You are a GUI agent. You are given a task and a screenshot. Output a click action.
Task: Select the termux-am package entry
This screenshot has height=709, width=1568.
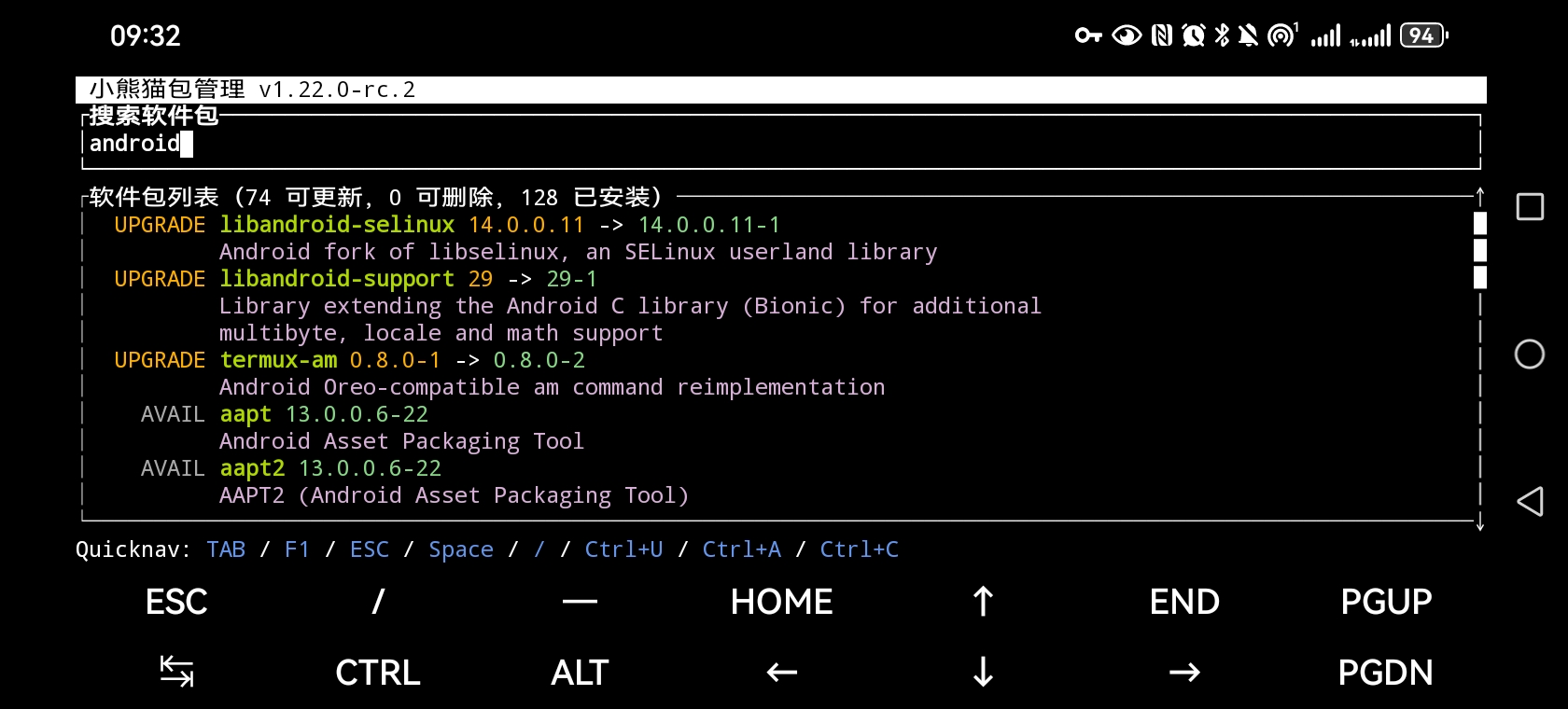278,361
